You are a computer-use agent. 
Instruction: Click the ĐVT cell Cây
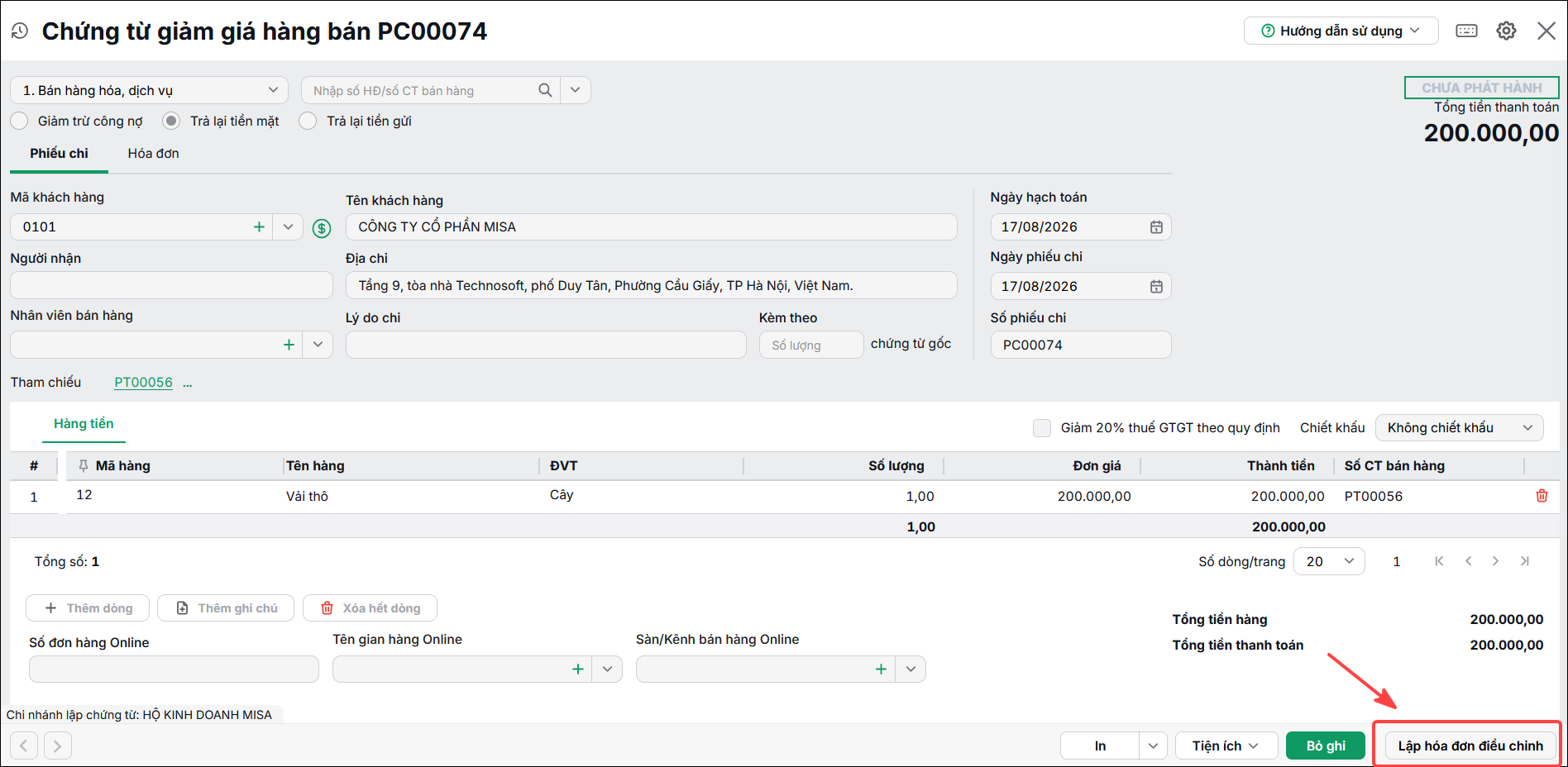[x=642, y=496]
